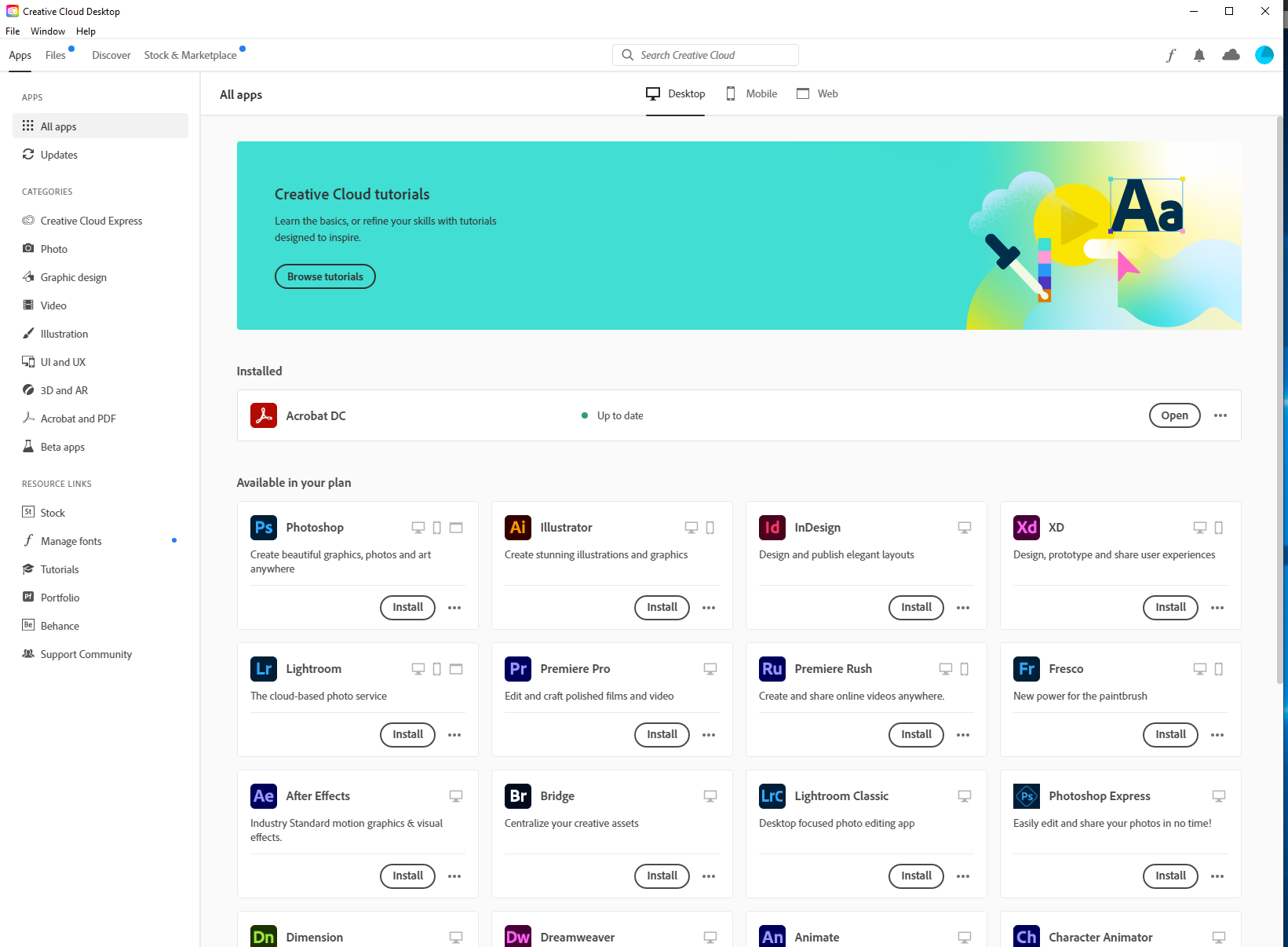
Task: Click the Photoshop app icon
Action: pos(264,528)
